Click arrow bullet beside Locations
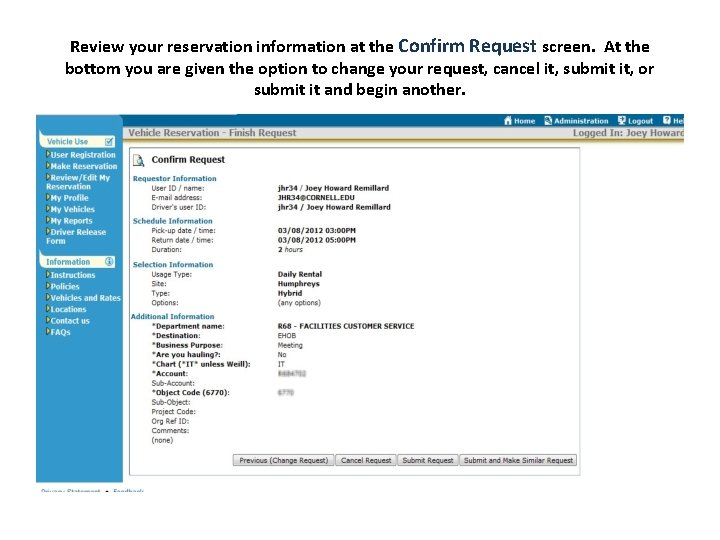Viewport: 720px width, 540px height. click(x=48, y=309)
